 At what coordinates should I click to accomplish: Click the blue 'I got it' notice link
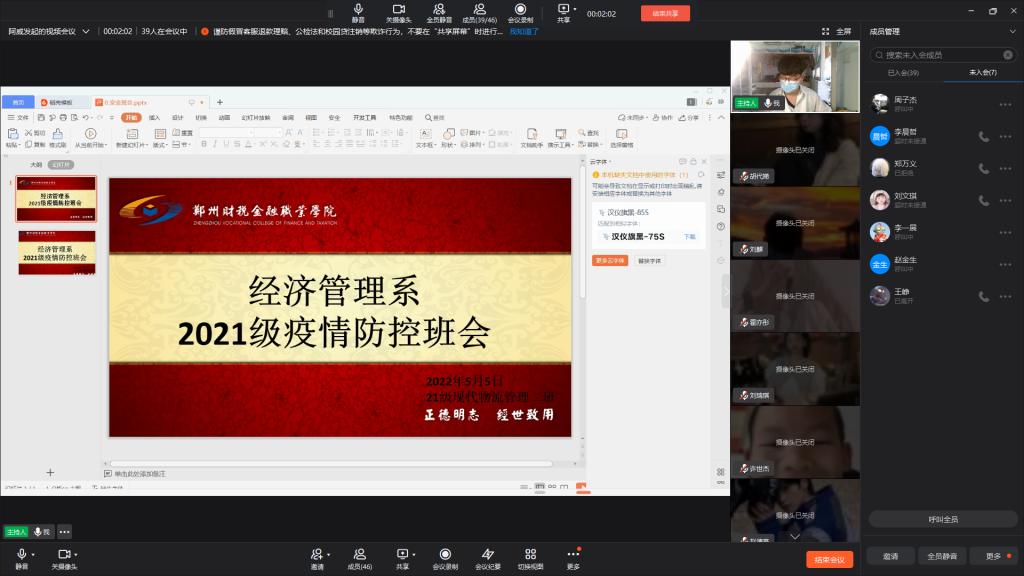pos(524,31)
